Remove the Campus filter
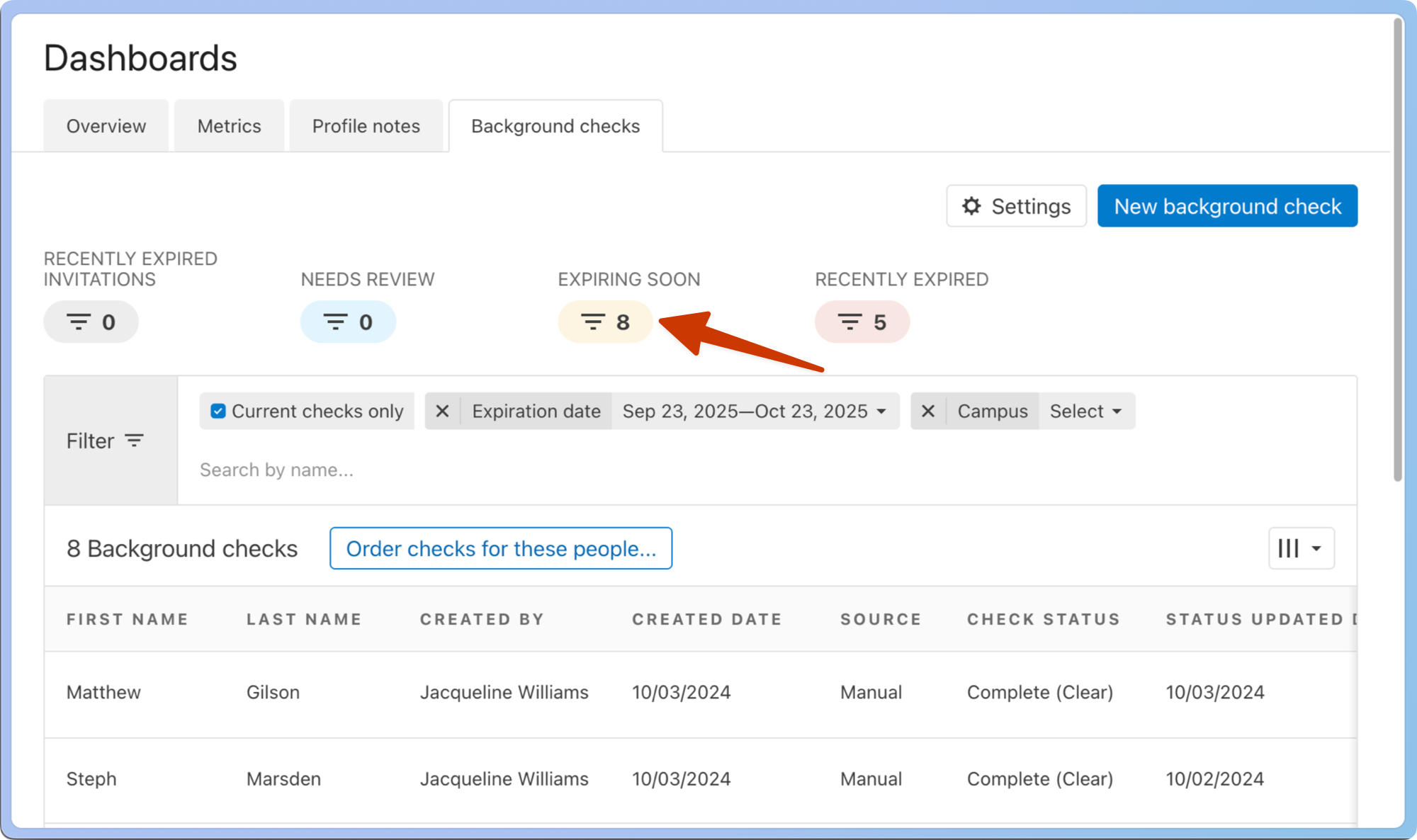The image size is (1417, 840). pyautogui.click(x=928, y=412)
